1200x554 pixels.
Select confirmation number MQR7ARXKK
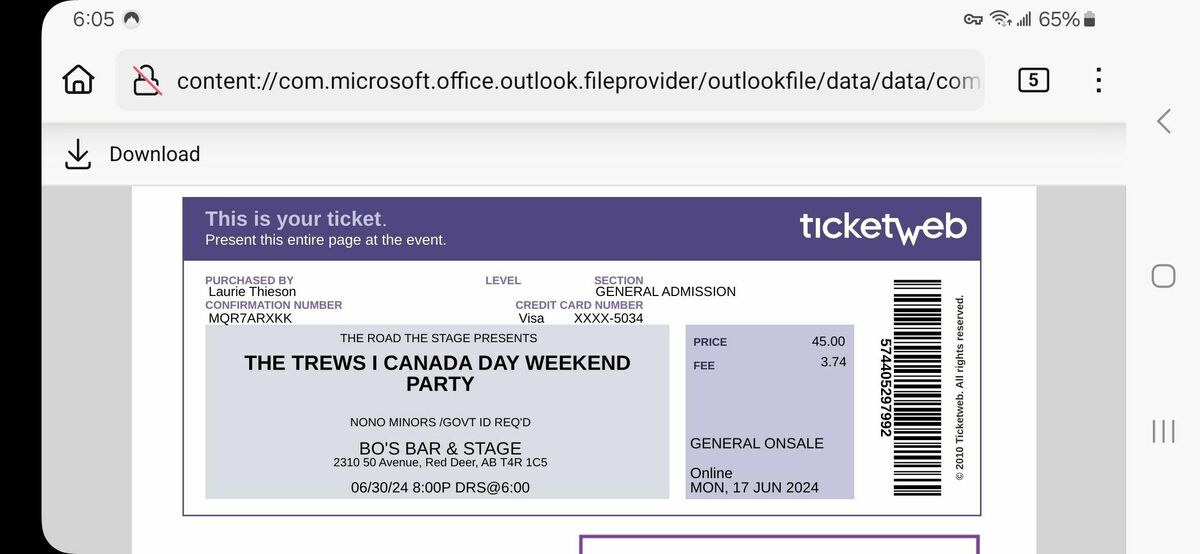click(x=250, y=318)
